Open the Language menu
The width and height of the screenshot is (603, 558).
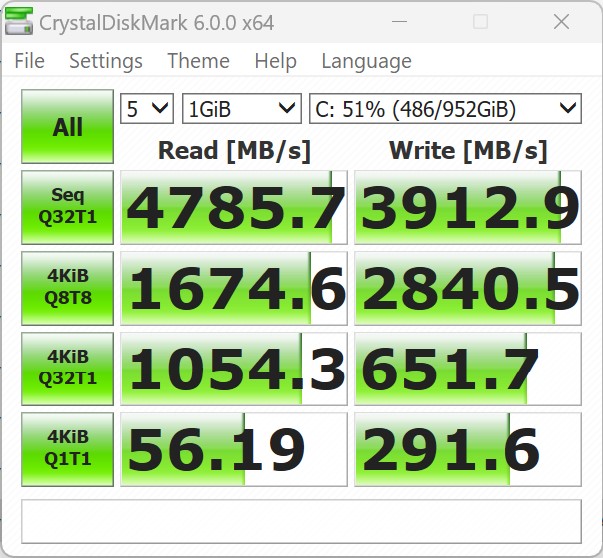(366, 61)
